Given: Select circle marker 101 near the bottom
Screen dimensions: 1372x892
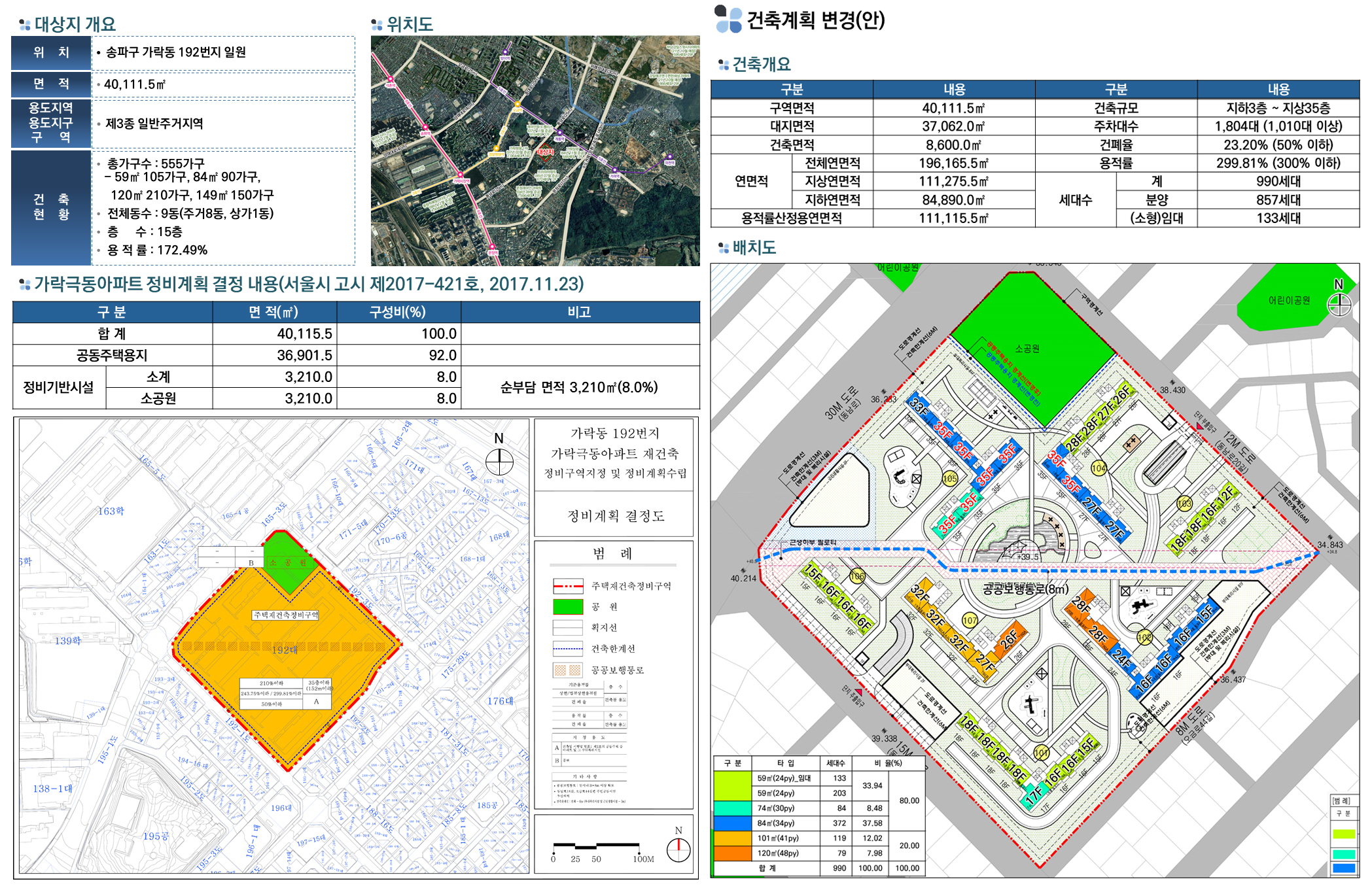Looking at the screenshot, I should click(1041, 752).
